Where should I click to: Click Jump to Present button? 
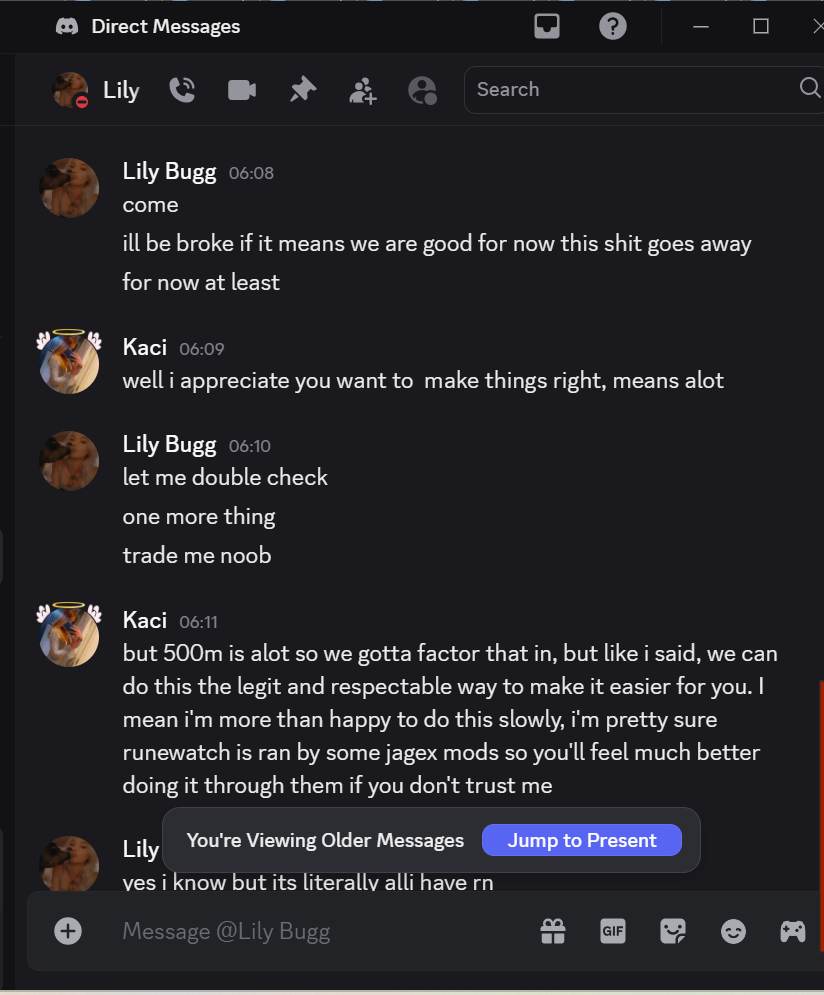point(581,840)
